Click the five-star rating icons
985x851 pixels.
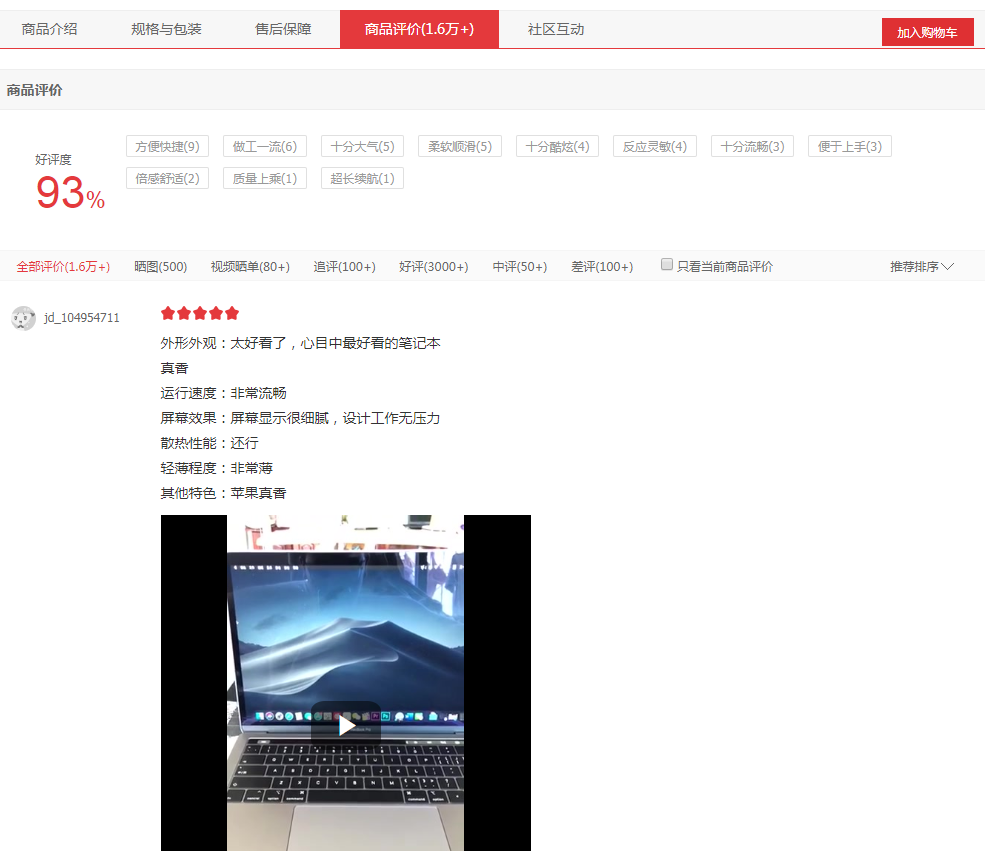point(200,313)
